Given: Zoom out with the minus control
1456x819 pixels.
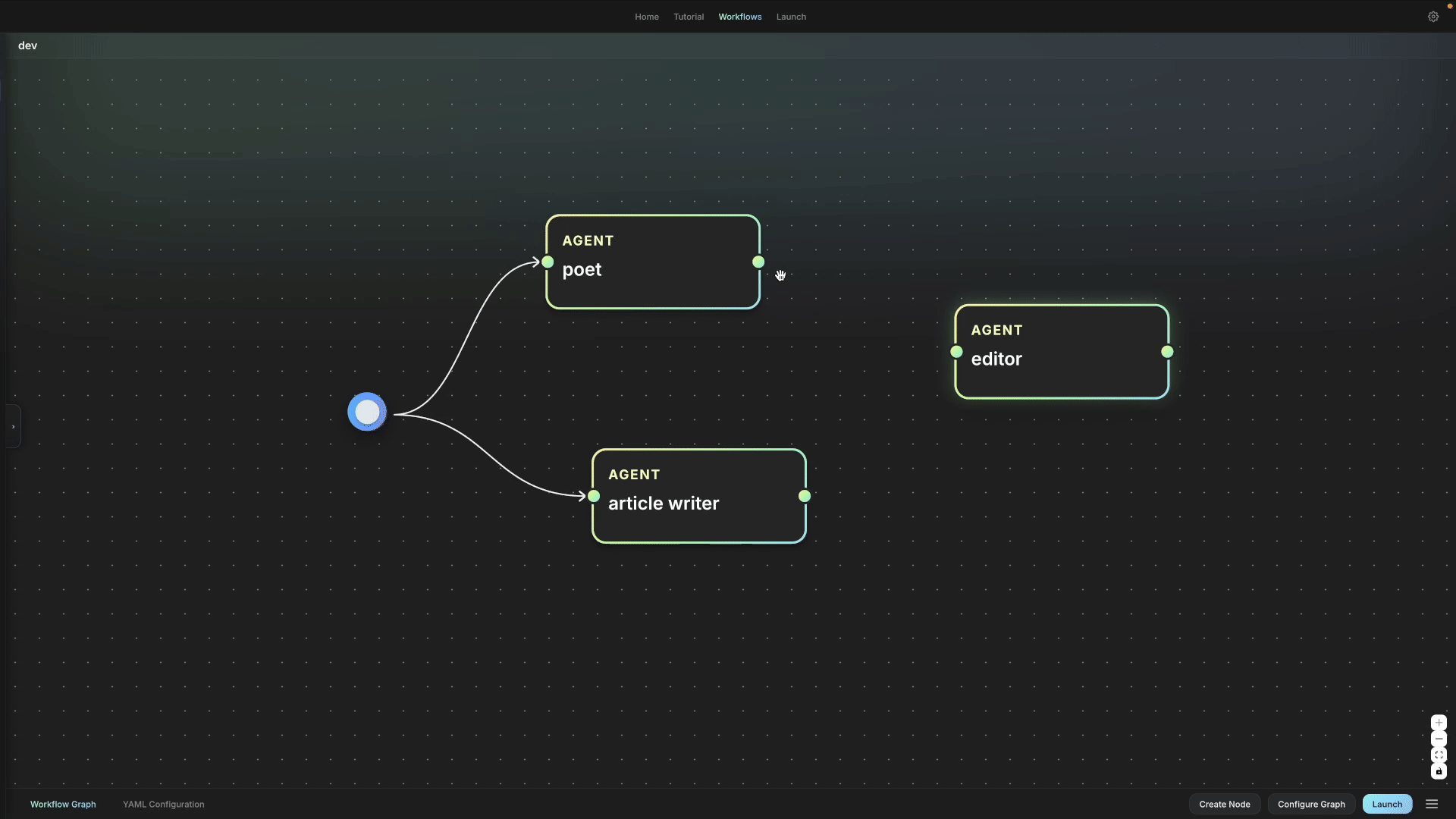Looking at the screenshot, I should pos(1439,739).
